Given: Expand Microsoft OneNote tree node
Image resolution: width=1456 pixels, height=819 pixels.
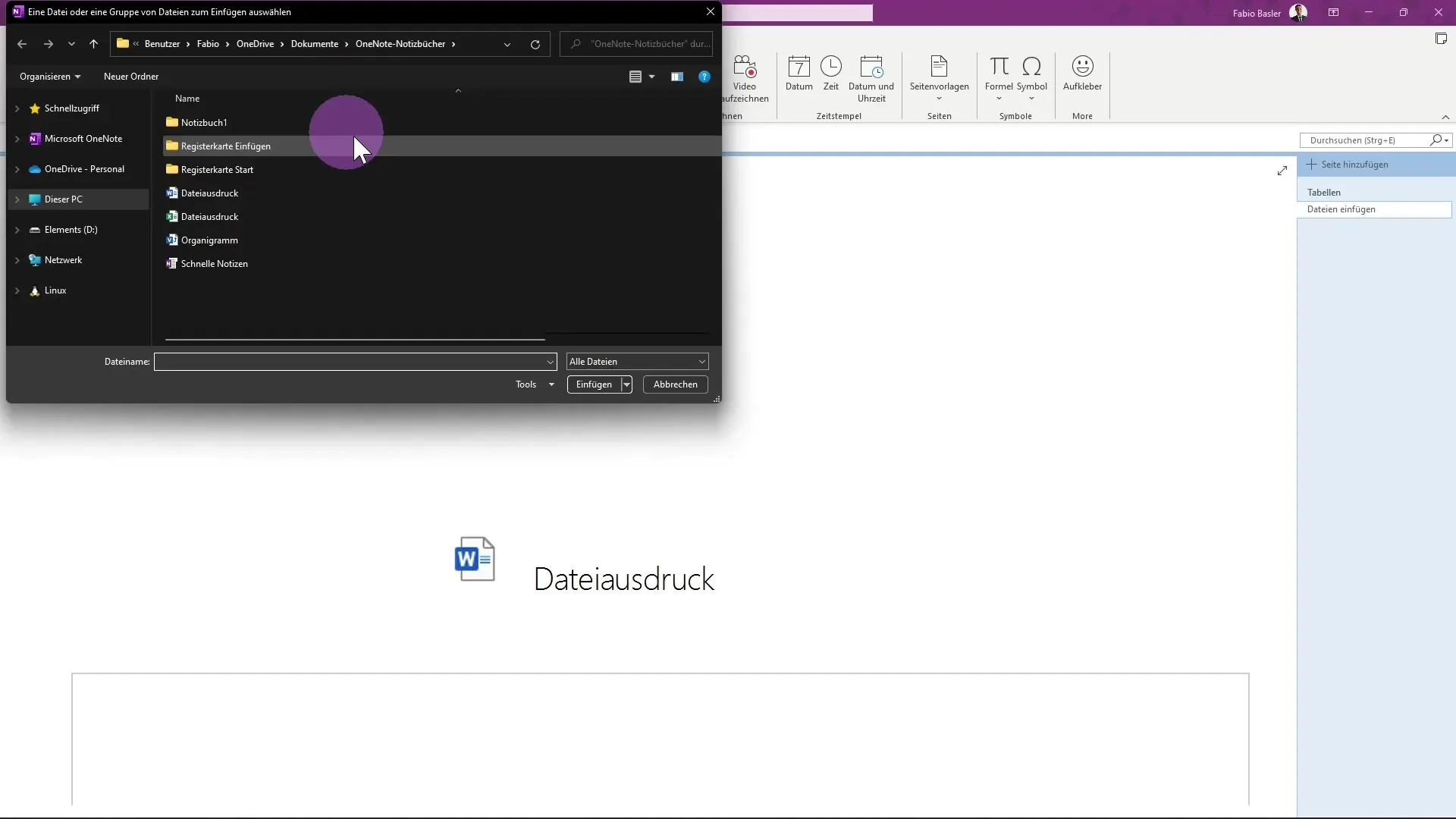Looking at the screenshot, I should (17, 139).
